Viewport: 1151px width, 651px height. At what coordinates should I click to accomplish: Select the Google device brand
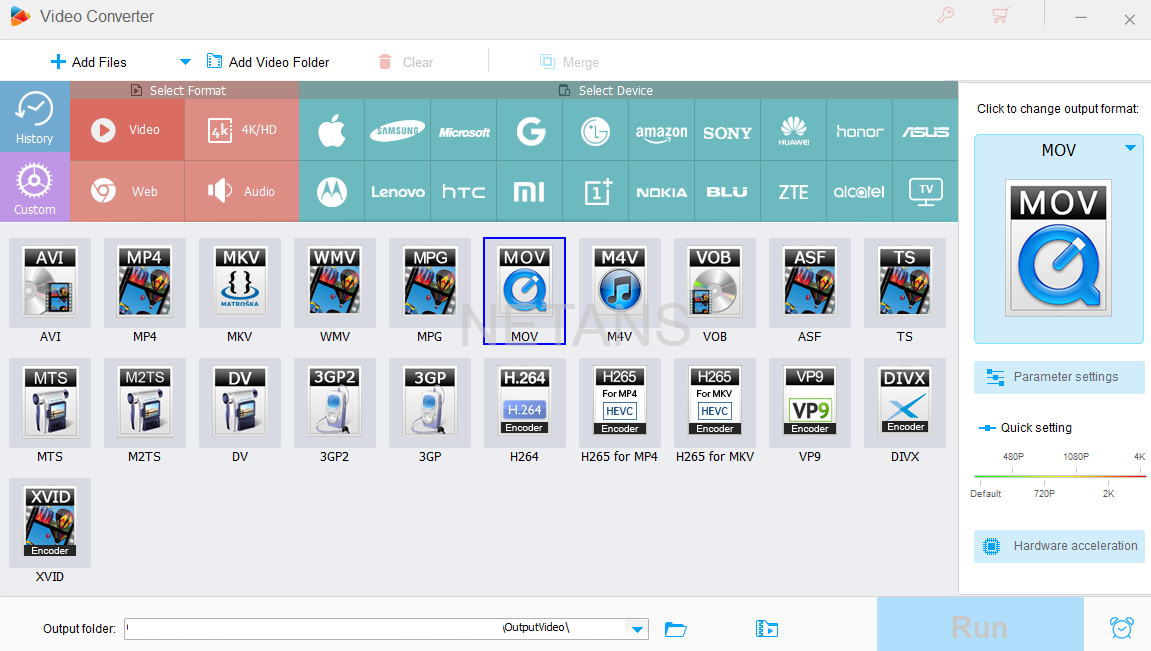530,131
